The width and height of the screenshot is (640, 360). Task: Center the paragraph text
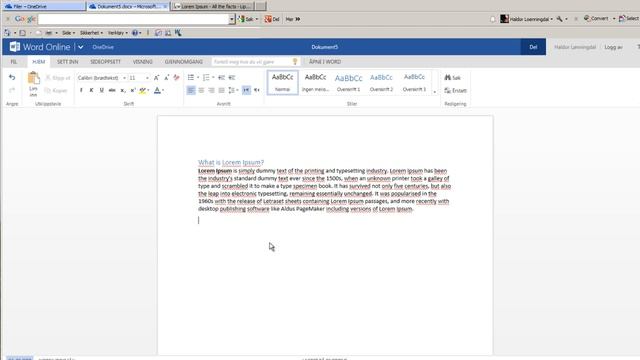201,90
